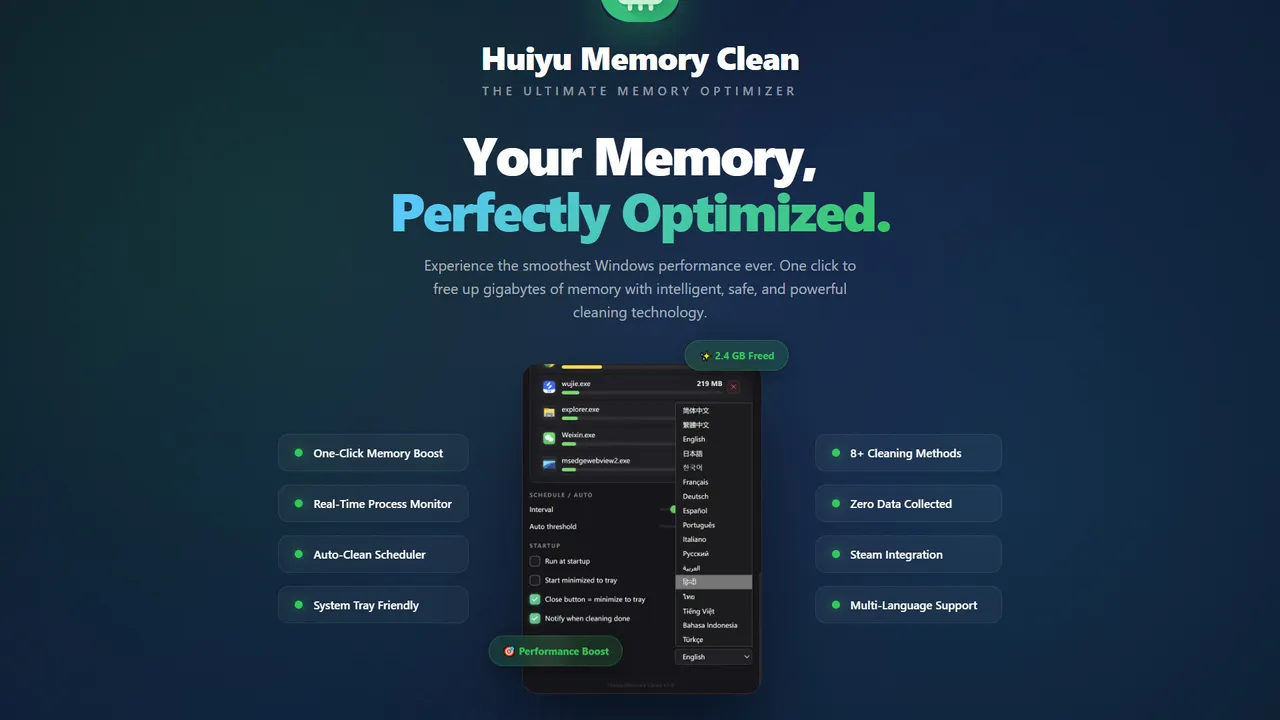The height and width of the screenshot is (720, 1280).
Task: Click the 219 MB value for wujie.exe
Action: point(709,383)
